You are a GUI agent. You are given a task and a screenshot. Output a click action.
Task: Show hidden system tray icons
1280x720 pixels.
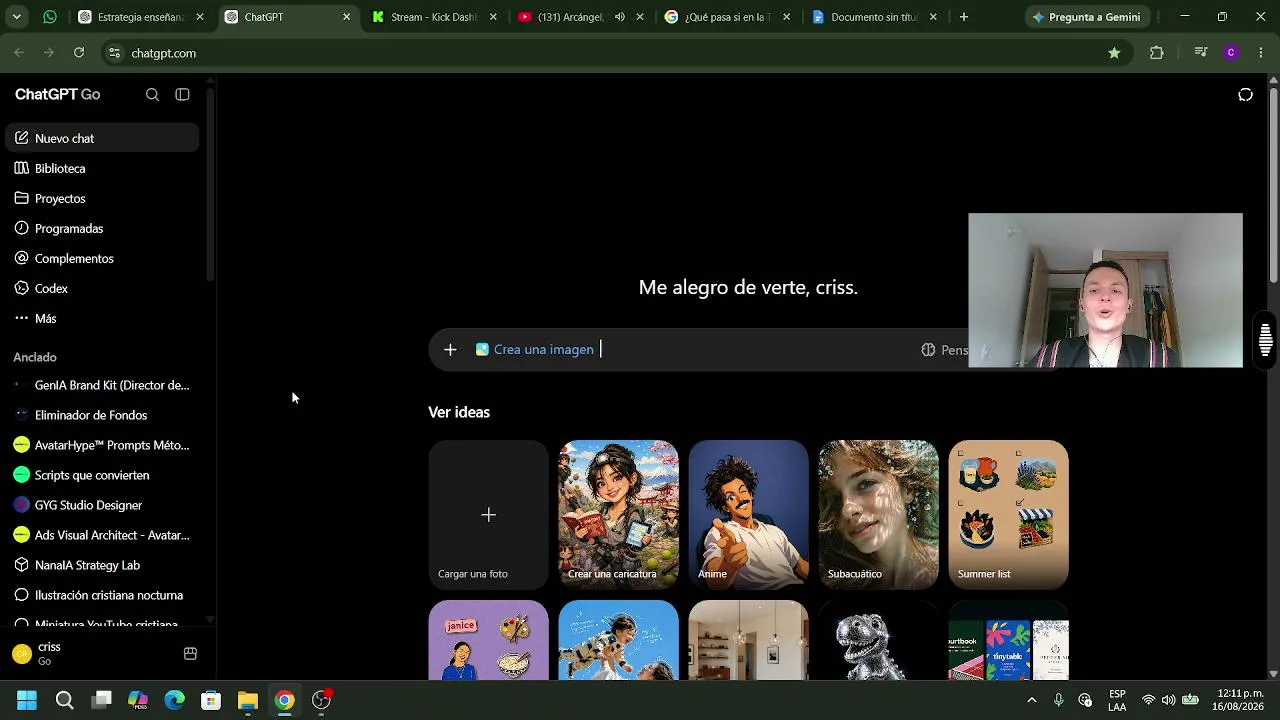[x=1032, y=700]
